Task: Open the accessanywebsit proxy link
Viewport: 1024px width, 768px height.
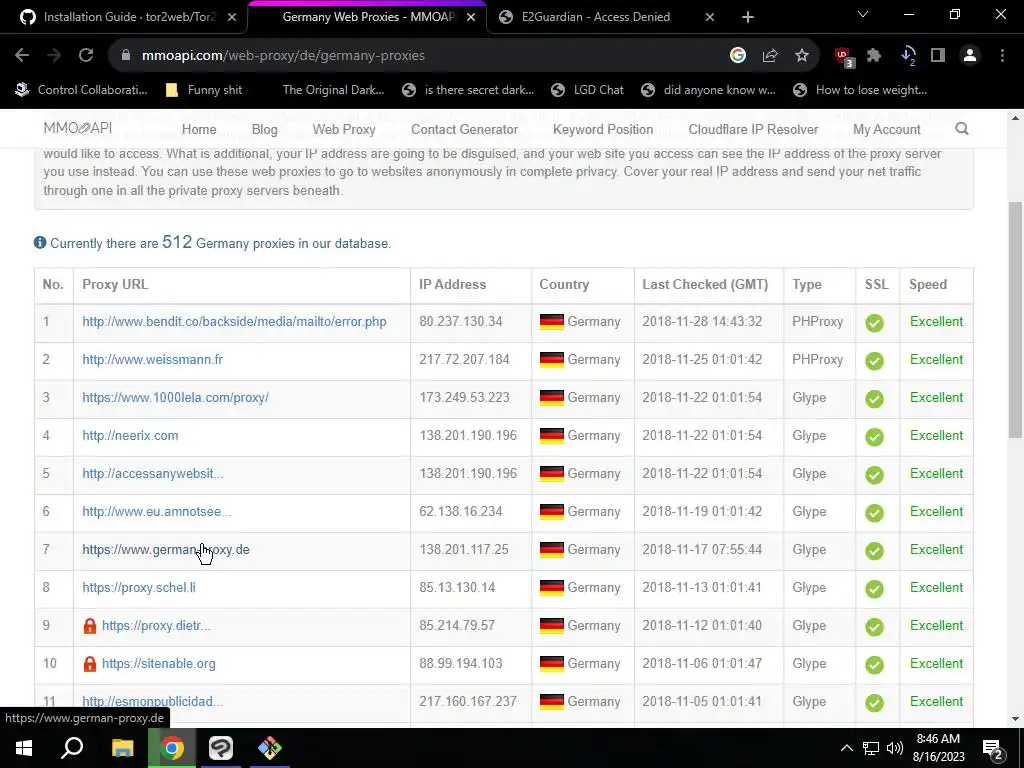Action: [x=153, y=473]
